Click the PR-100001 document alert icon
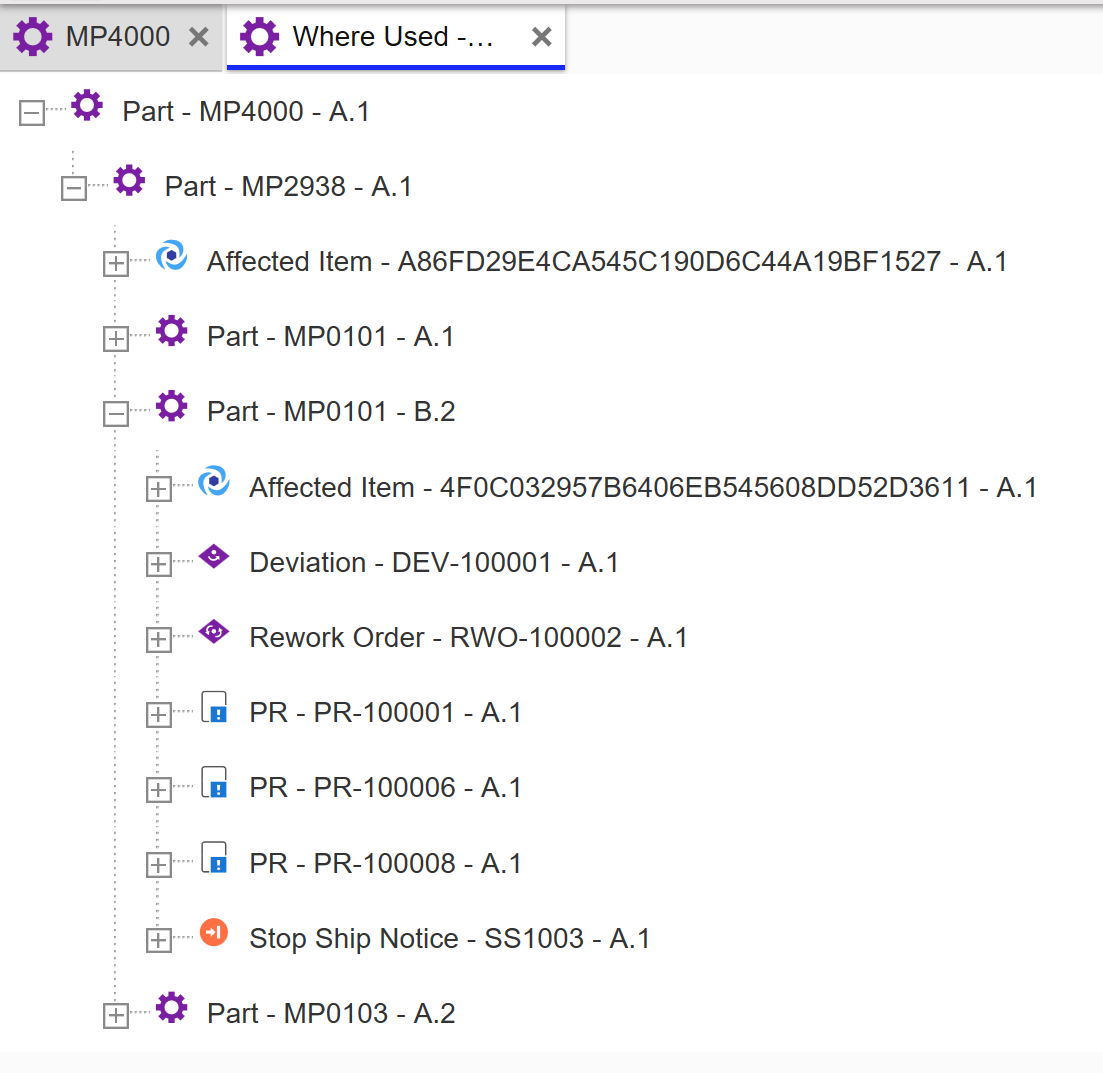 click(x=214, y=708)
